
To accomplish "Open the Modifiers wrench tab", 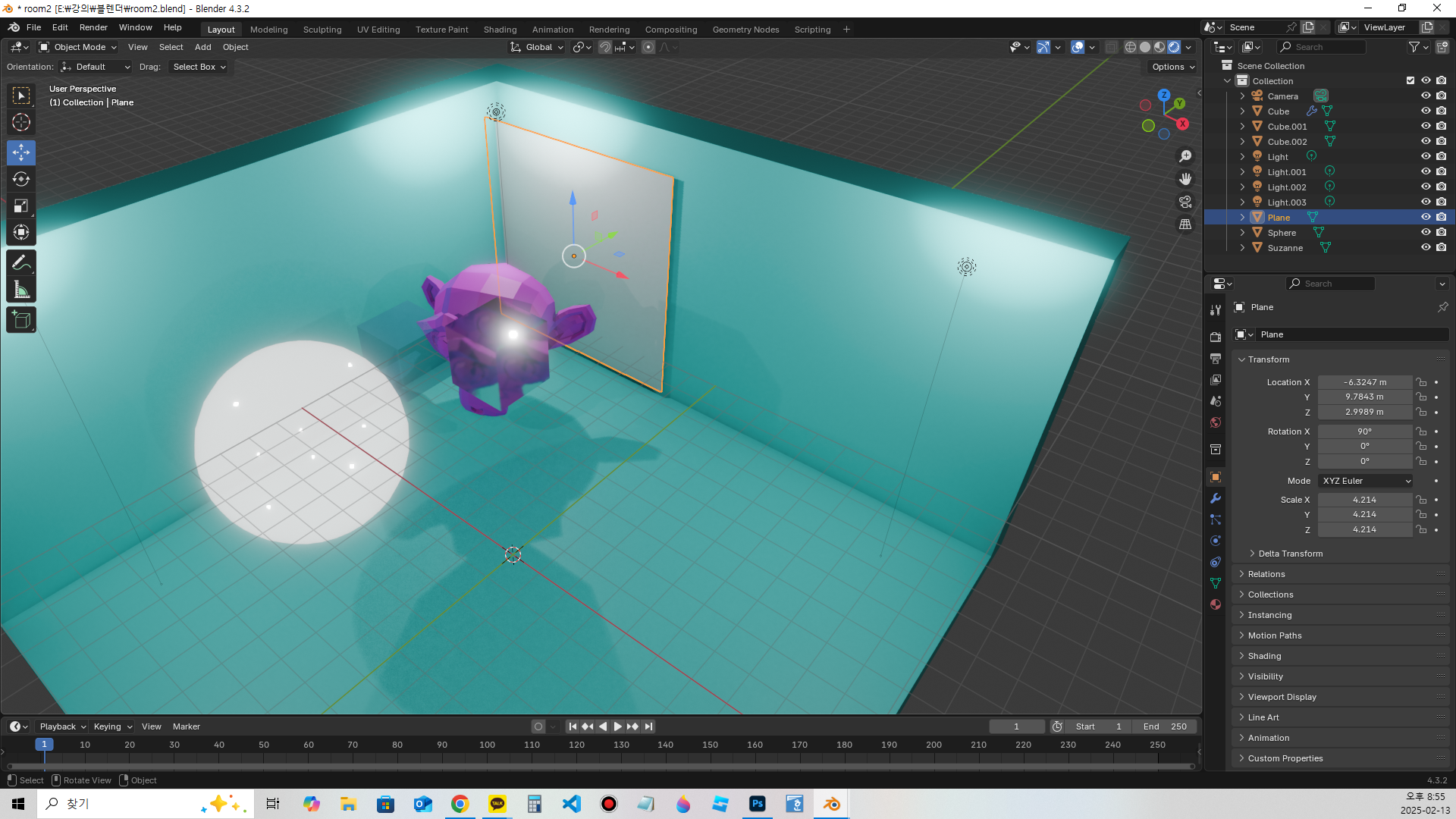I will (1216, 498).
